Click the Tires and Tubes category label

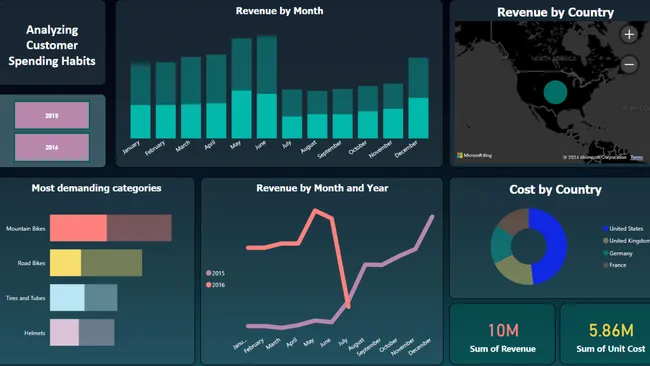[25, 298]
